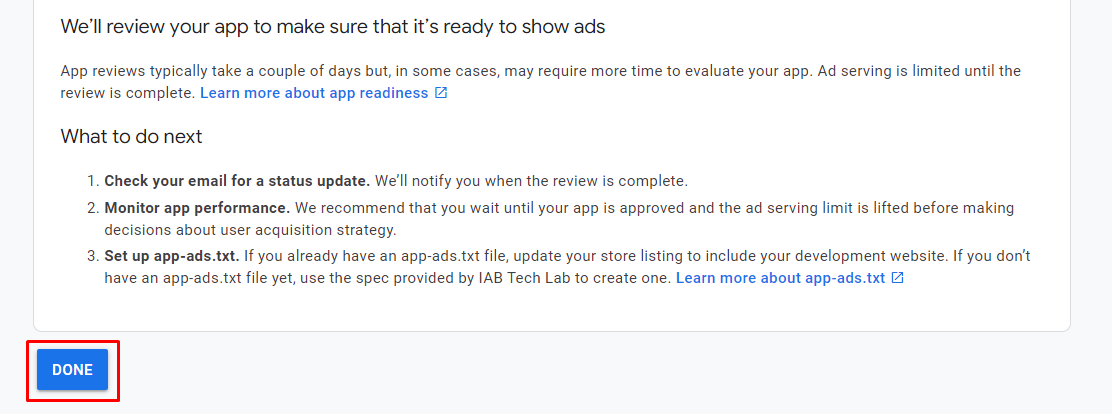Open the Learn more about app readiness link
Screen dimensions: 1112x414
tap(314, 93)
